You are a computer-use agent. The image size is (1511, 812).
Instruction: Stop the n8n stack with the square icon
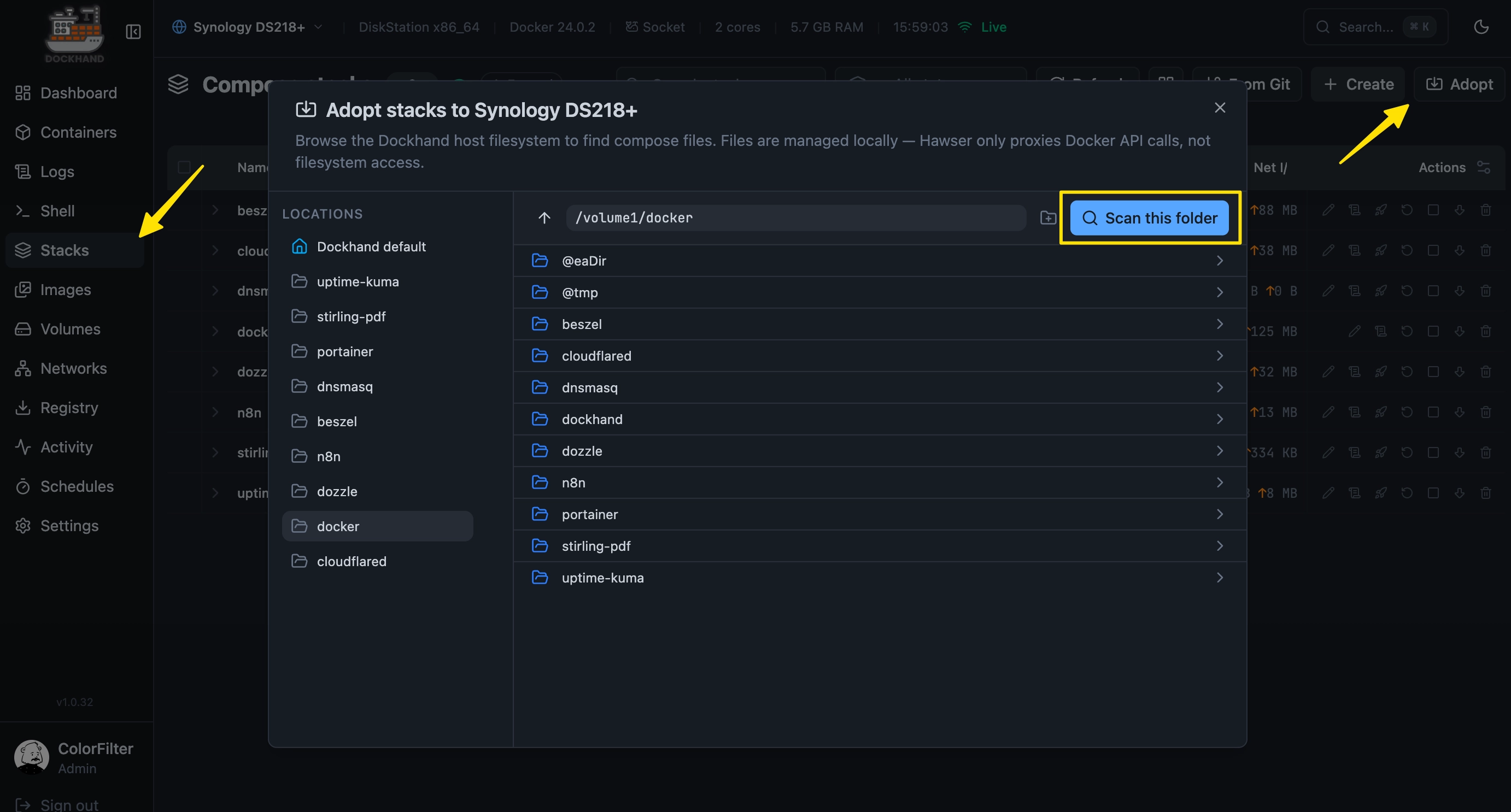pos(1433,412)
